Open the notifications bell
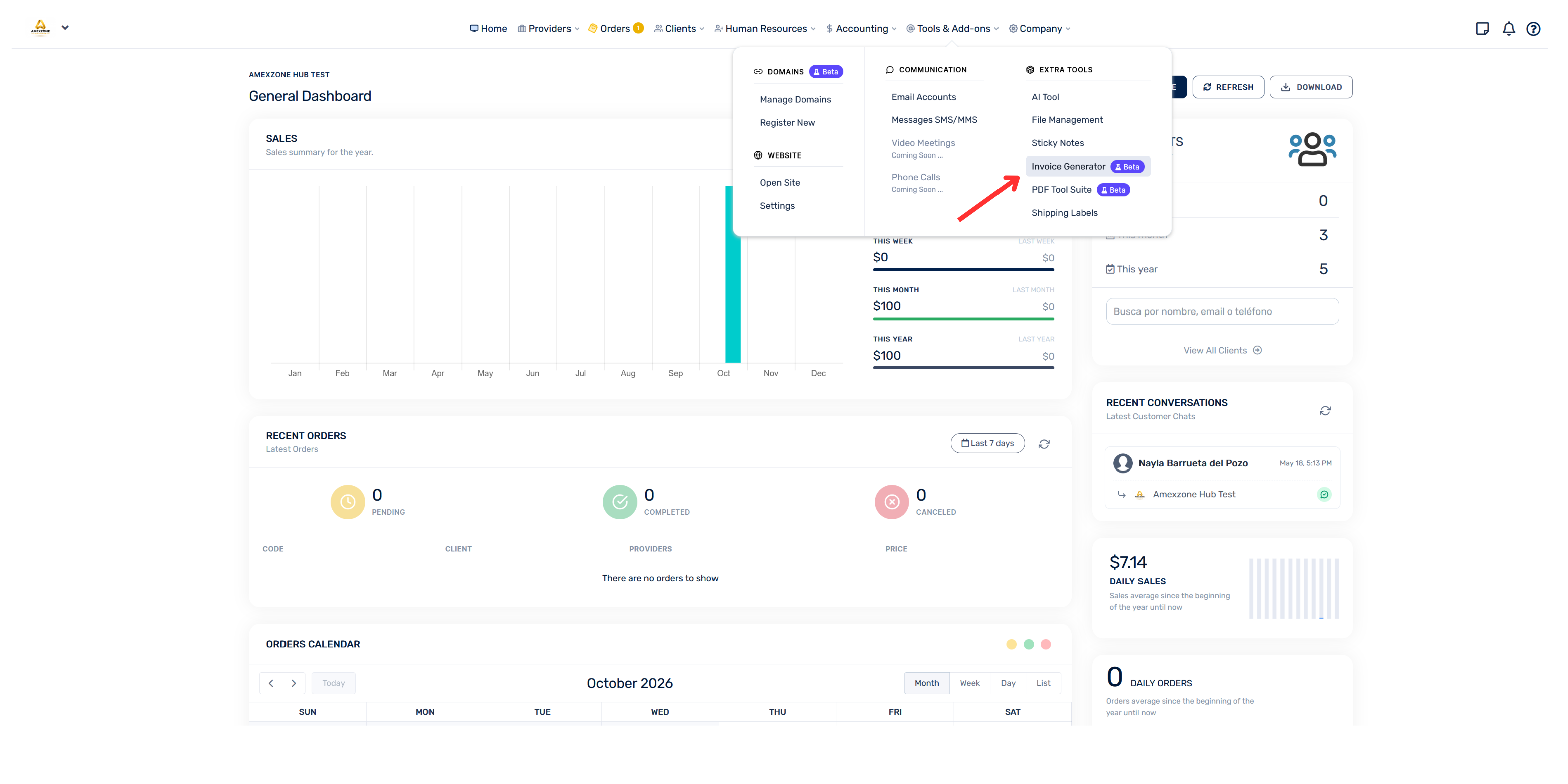 [x=1508, y=29]
